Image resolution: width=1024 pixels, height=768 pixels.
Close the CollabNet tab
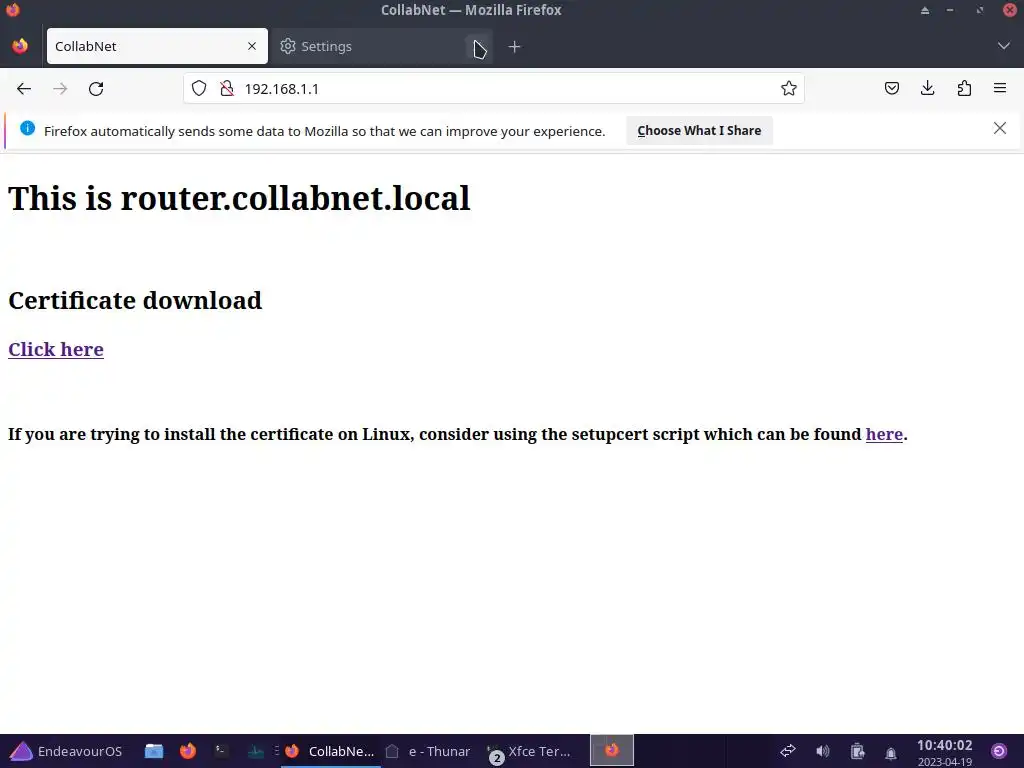(252, 46)
